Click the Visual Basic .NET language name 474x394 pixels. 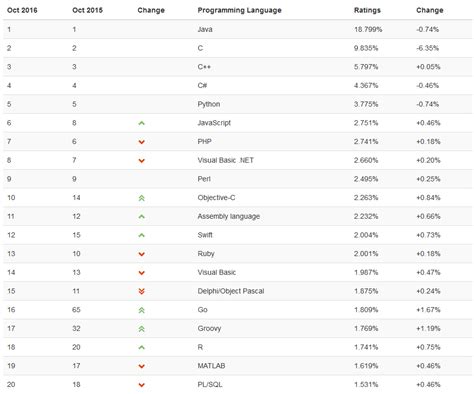[225, 160]
